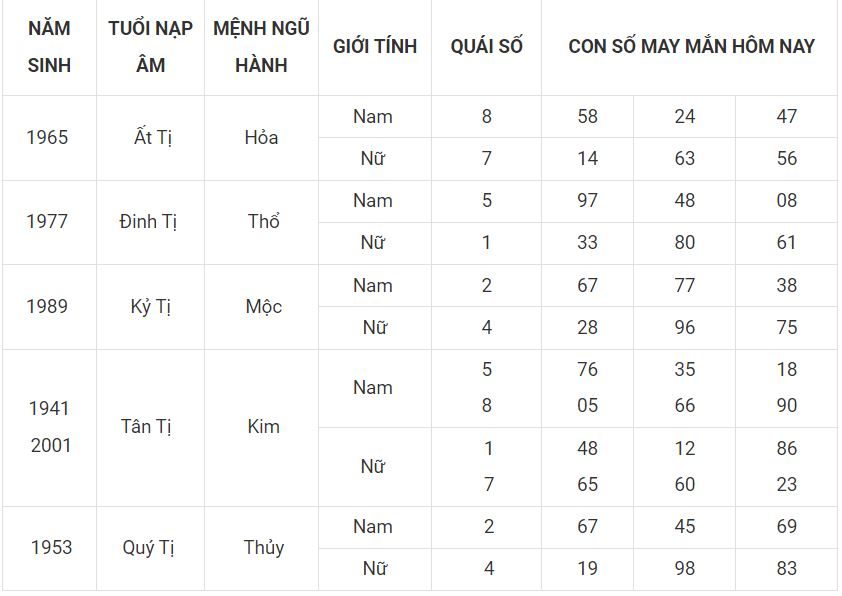
Task: Select the Đinh Tị cell
Action: [150, 222]
